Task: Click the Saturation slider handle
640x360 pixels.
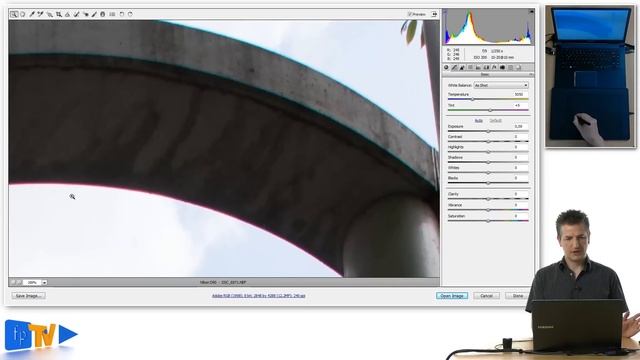Action: 488,221
